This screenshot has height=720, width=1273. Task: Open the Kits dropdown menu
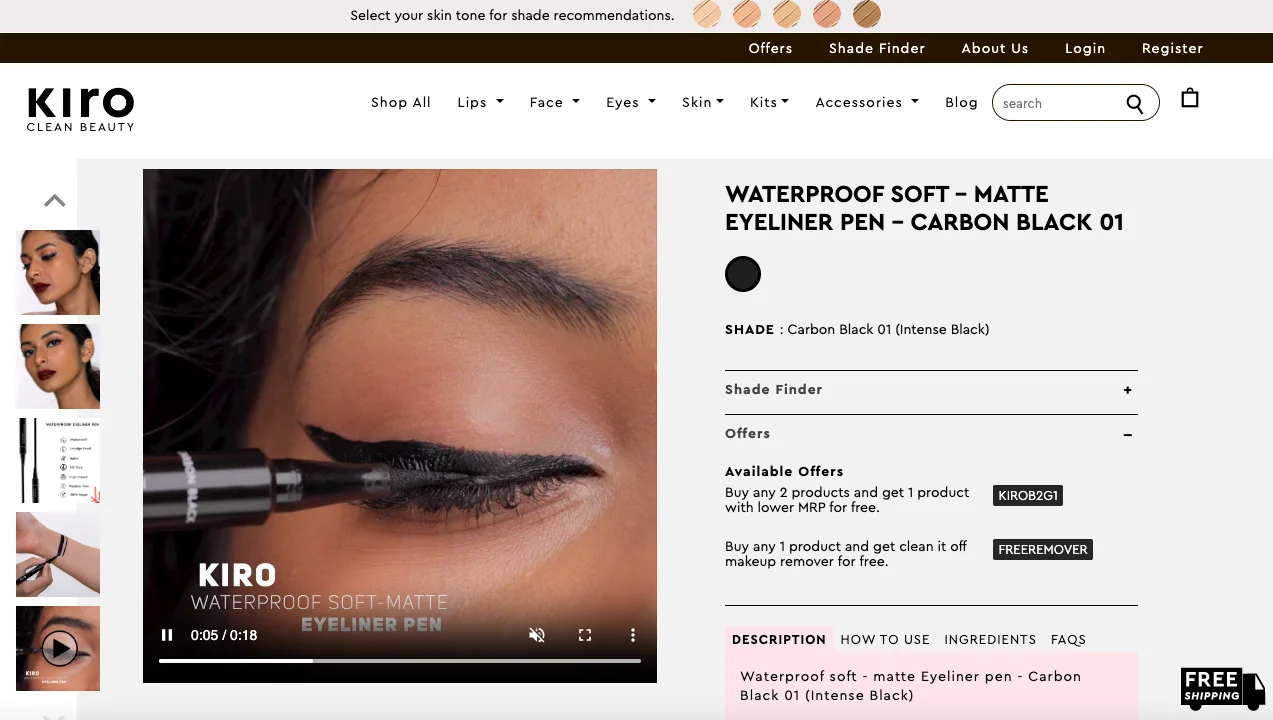(x=770, y=102)
